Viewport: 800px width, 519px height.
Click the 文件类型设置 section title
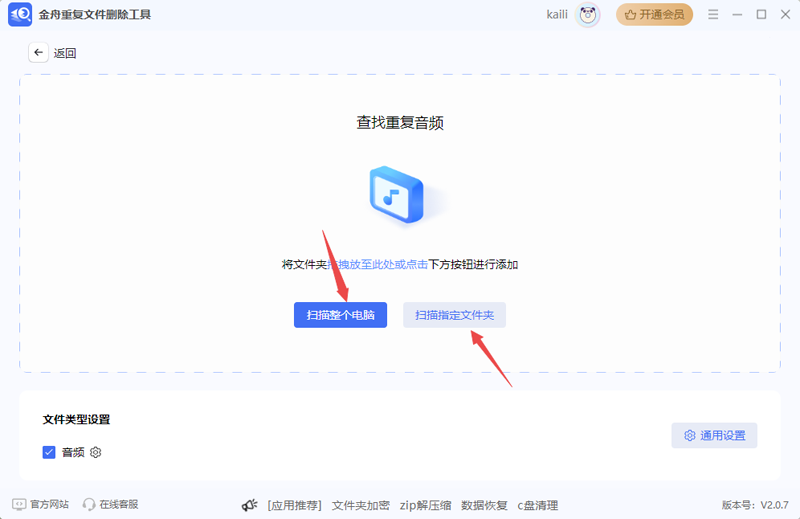[x=77, y=419]
